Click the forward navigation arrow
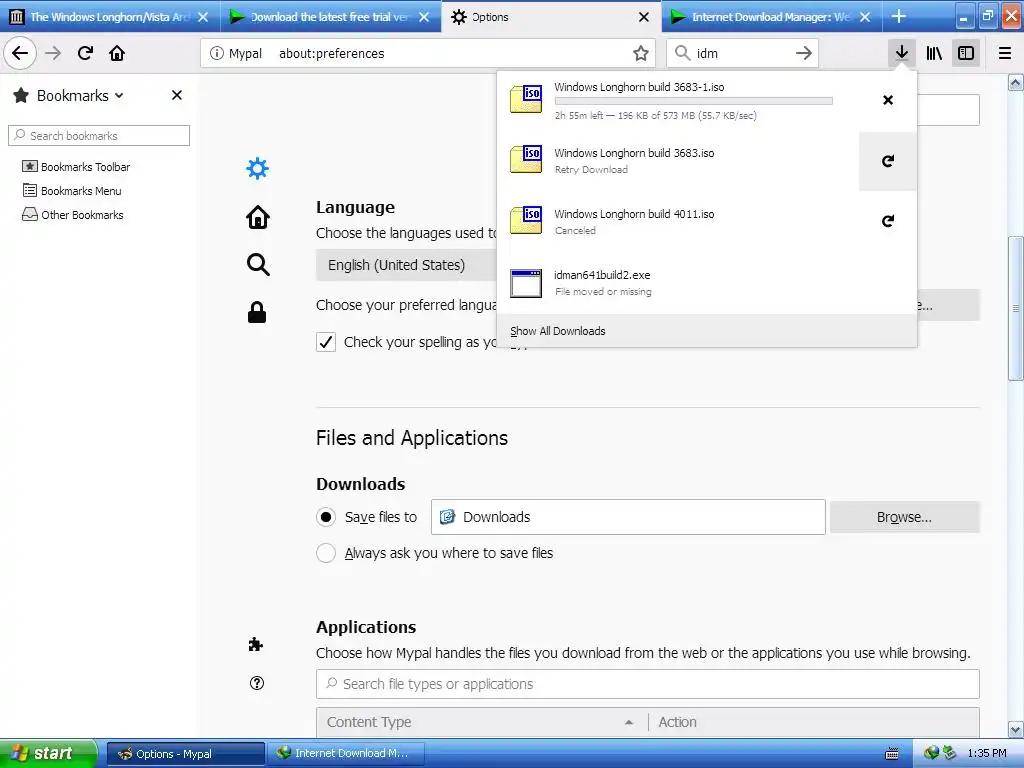 click(53, 53)
